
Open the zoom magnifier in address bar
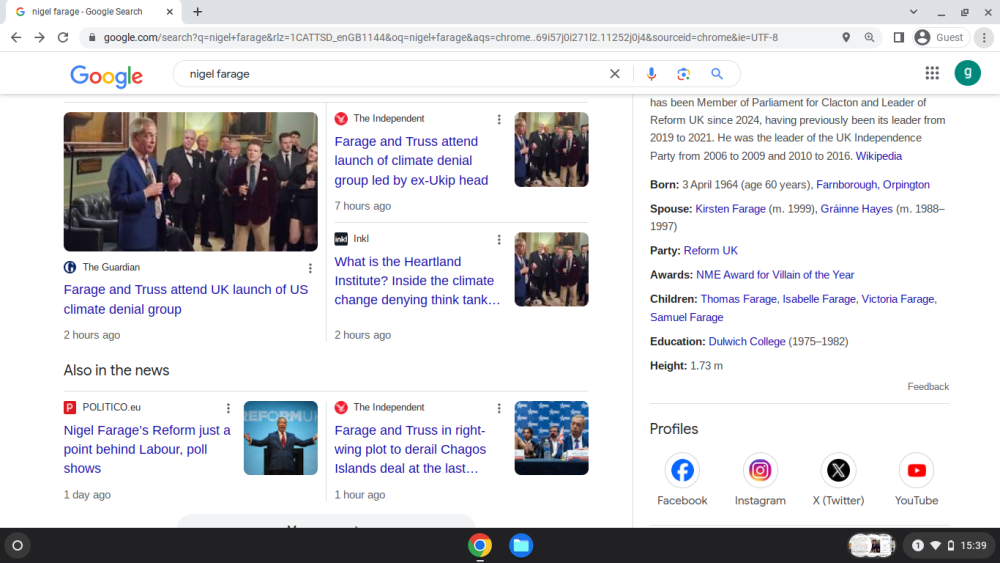[x=869, y=38]
